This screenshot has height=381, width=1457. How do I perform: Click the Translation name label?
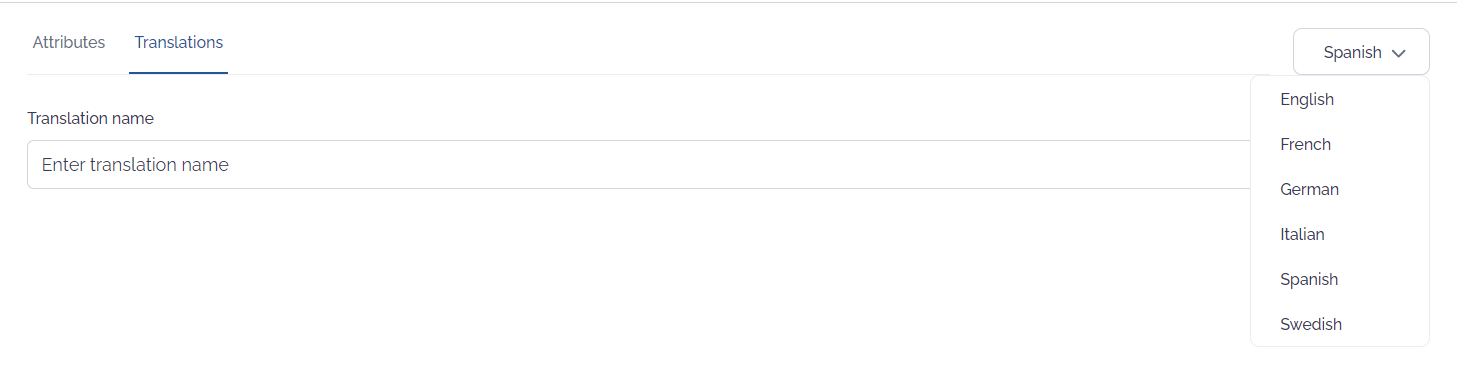pos(91,118)
